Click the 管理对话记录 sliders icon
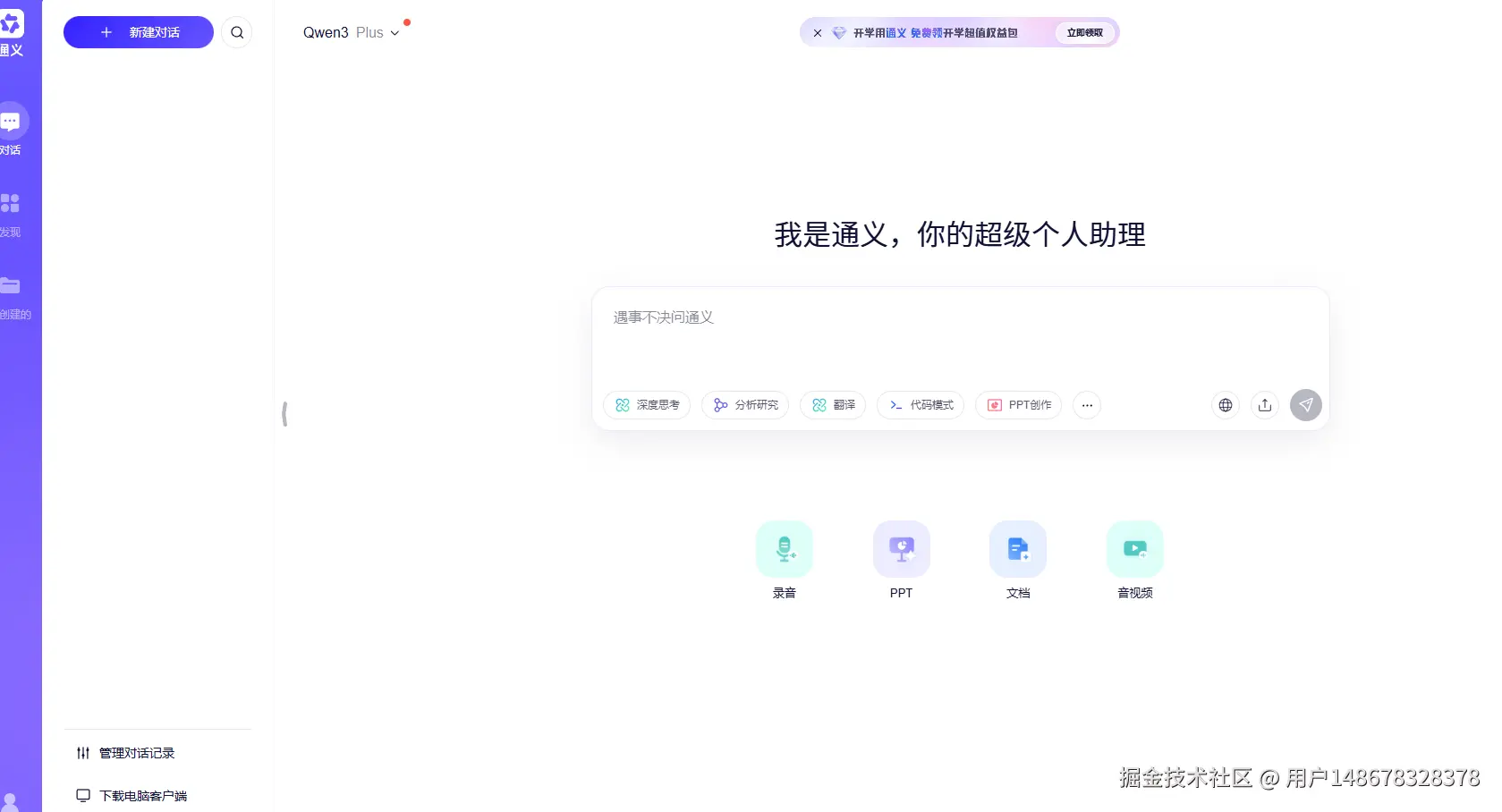Image resolution: width=1502 pixels, height=812 pixels. (82, 752)
